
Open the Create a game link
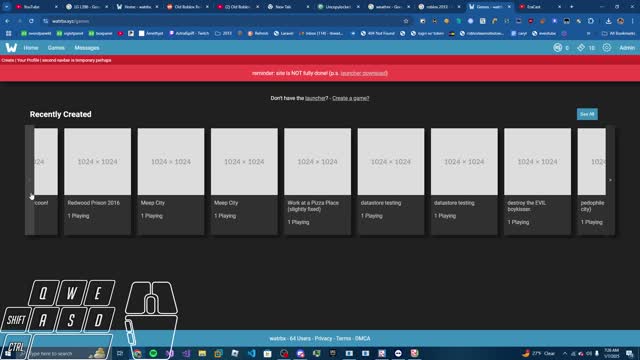click(351, 98)
